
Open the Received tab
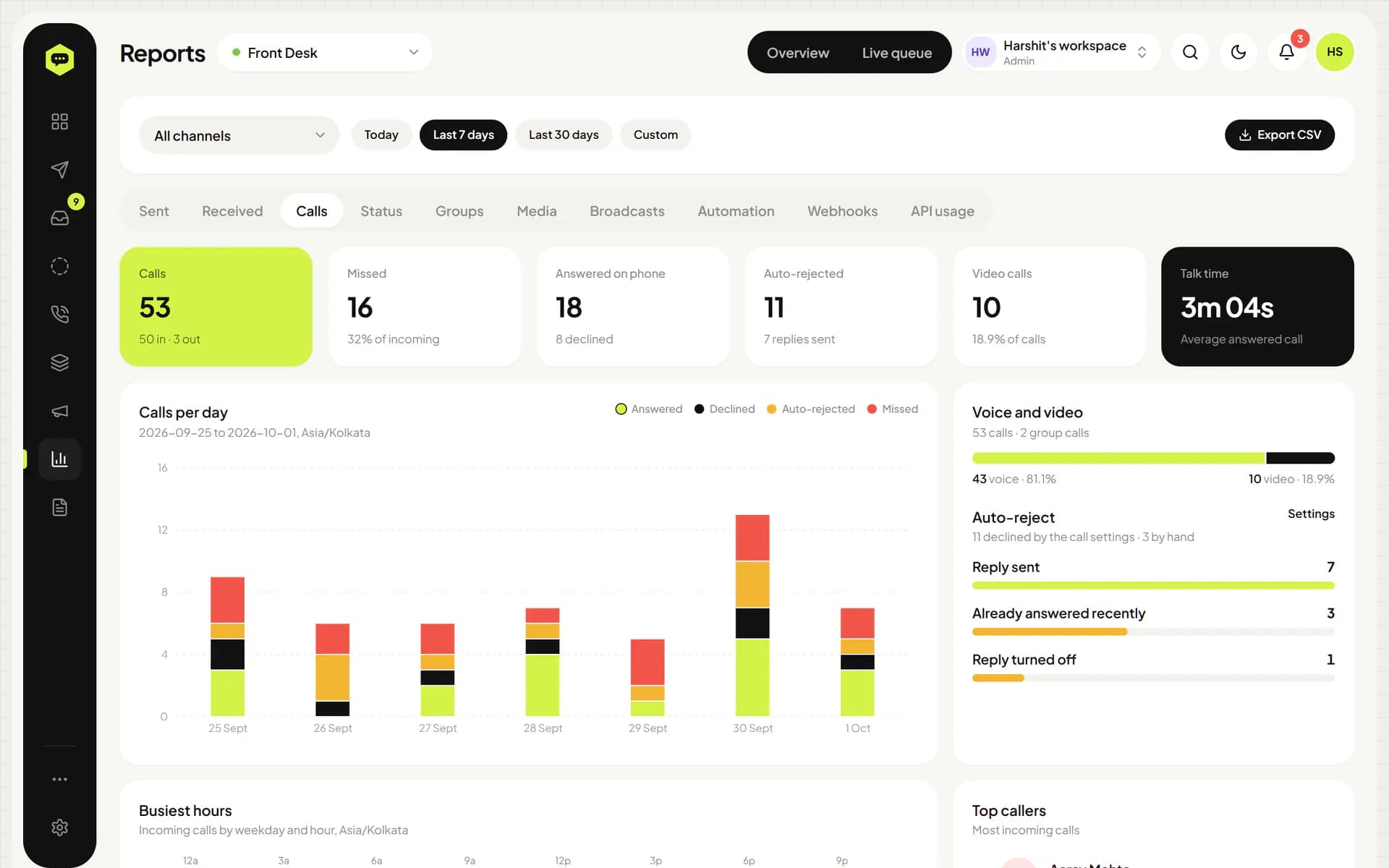tap(232, 211)
